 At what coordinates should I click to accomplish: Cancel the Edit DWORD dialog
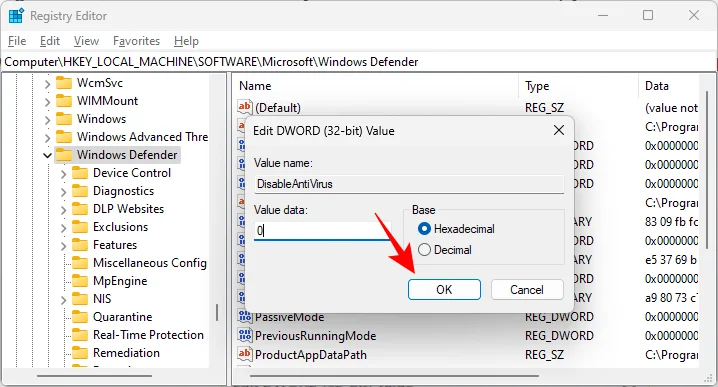tap(527, 289)
